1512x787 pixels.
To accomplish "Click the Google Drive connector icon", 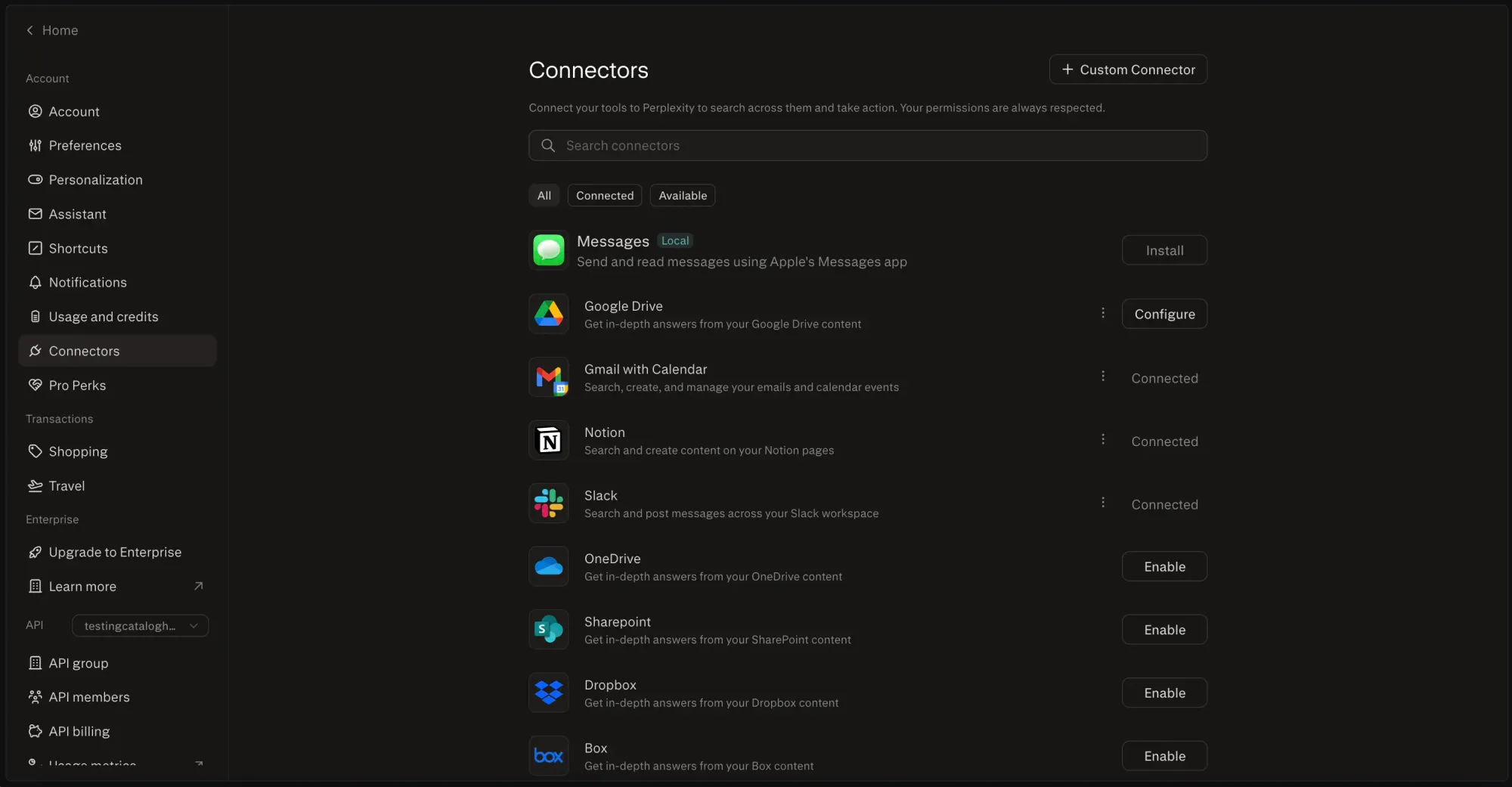I will [x=548, y=314].
